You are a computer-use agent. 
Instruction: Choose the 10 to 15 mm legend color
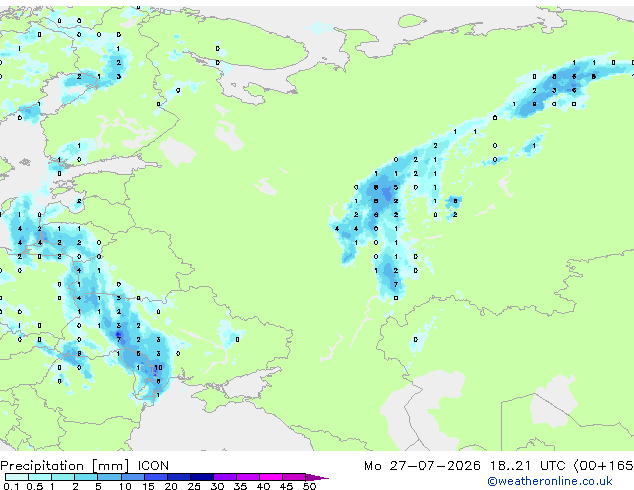tap(132, 477)
